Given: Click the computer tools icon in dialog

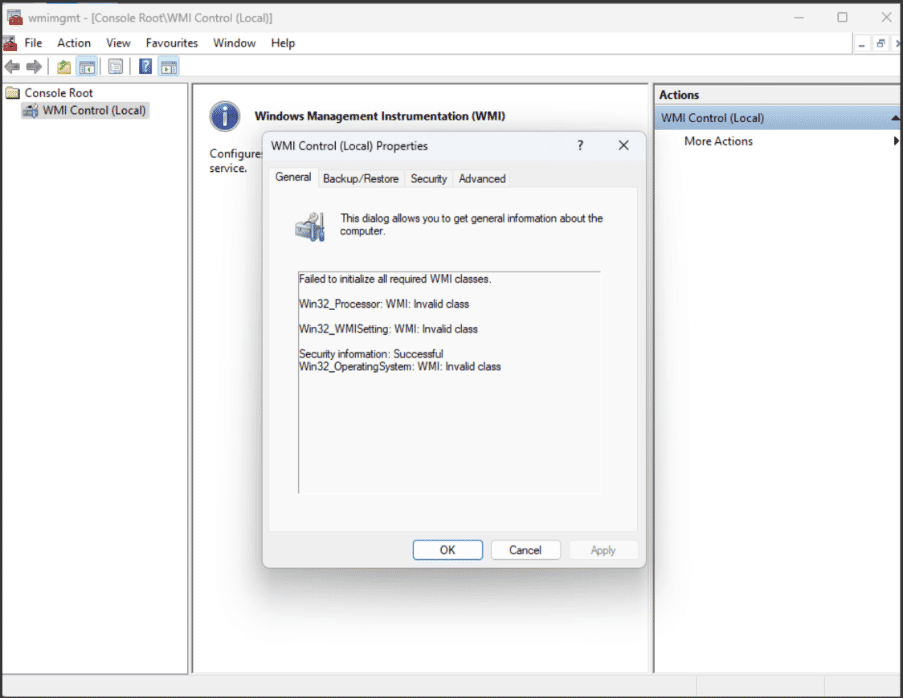Looking at the screenshot, I should pos(310,226).
